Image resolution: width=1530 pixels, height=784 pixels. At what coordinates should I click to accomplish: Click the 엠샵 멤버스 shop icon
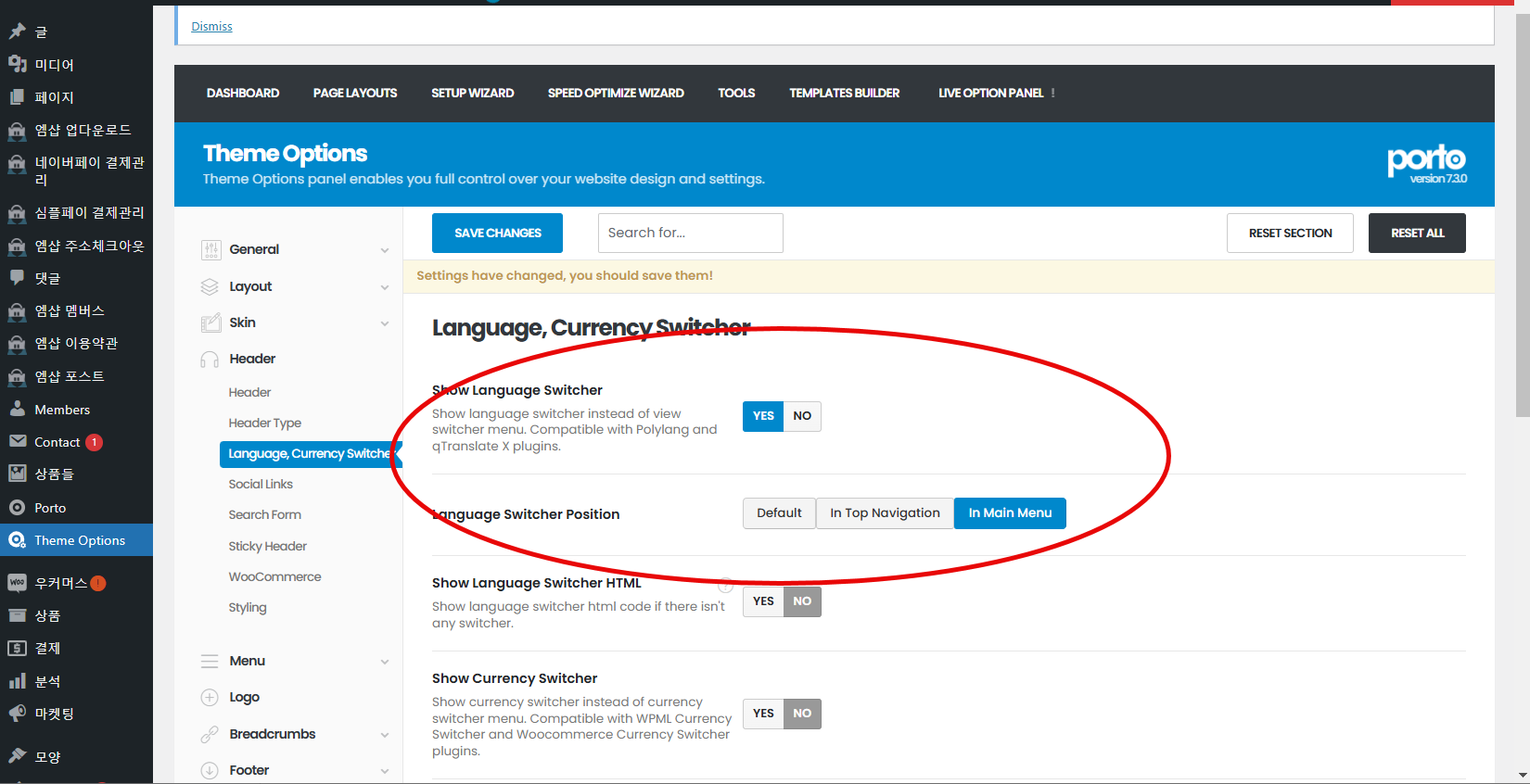(17, 311)
